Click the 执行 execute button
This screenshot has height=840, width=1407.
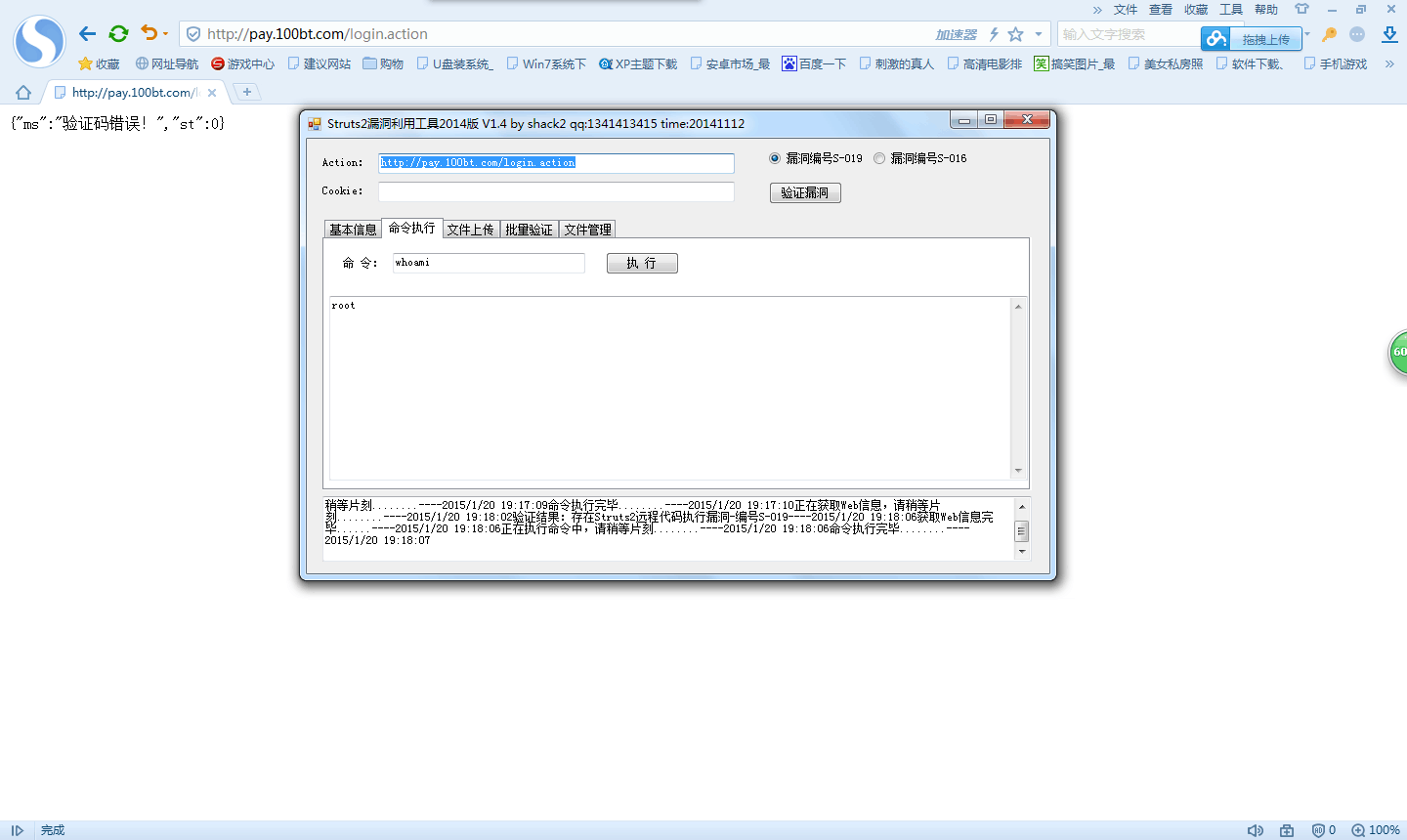tap(642, 264)
